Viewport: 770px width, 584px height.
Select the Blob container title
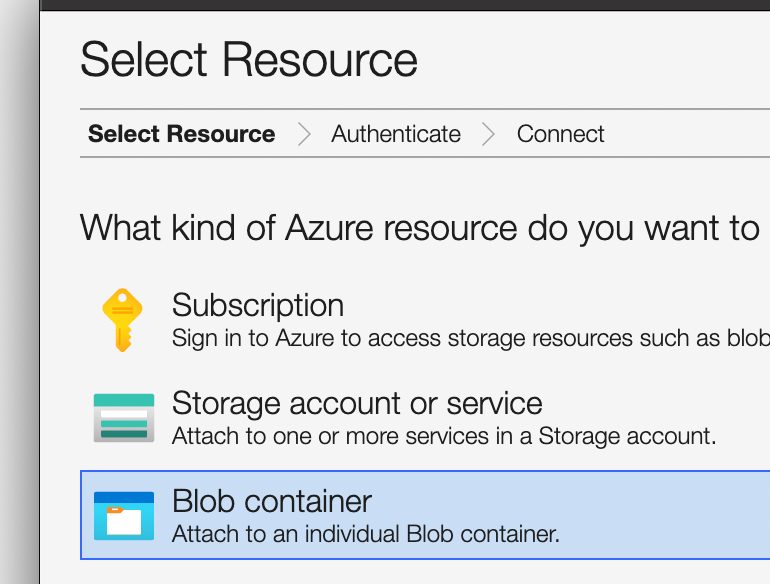(271, 501)
